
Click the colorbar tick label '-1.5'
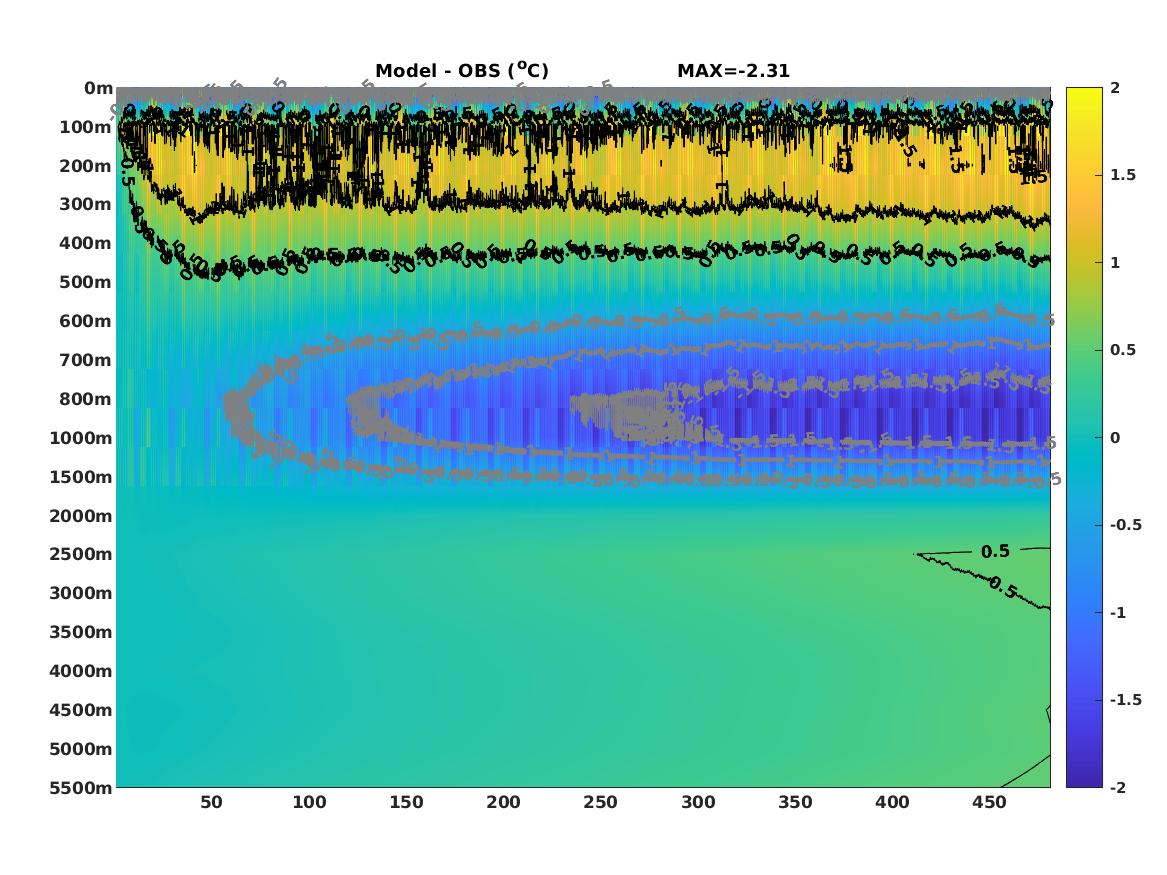(x=1125, y=700)
